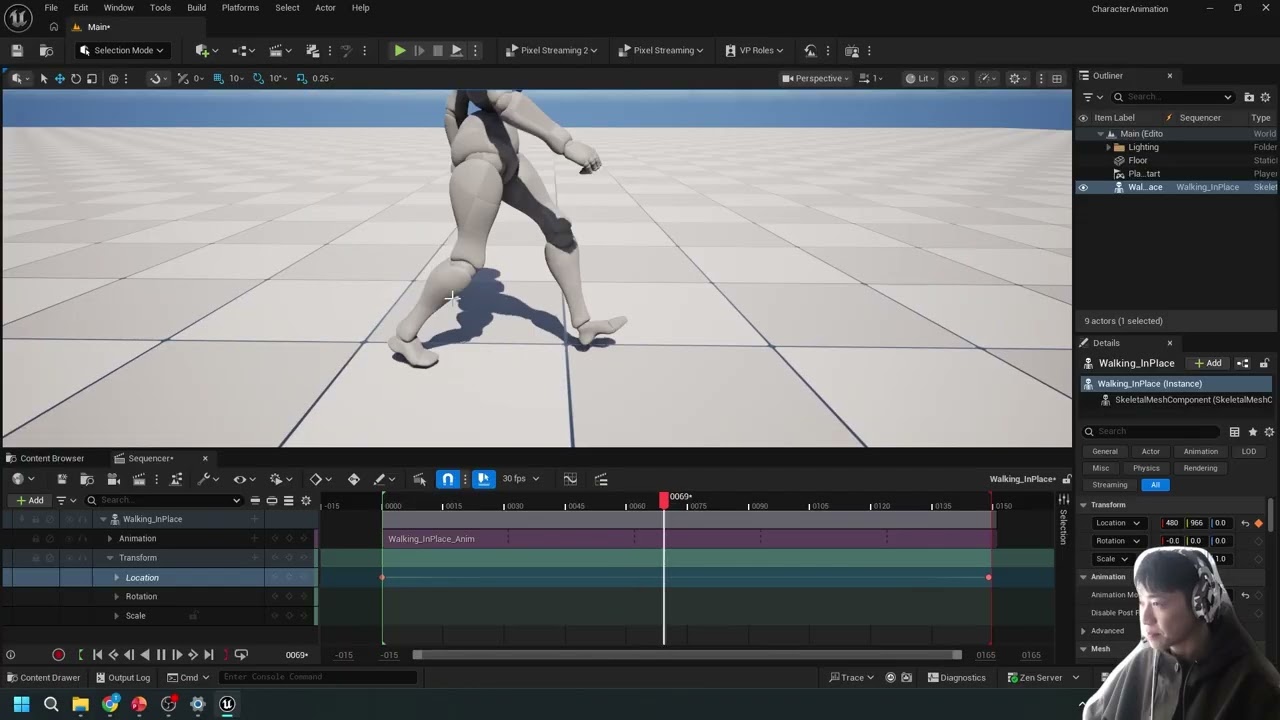Screen dimensions: 1280x720
Task: Open the Build menu
Action: 196,8
